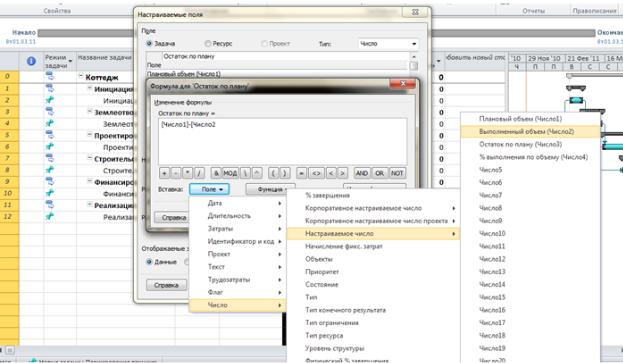
Task: Click task mode icon in row 9
Action: tap(50, 181)
